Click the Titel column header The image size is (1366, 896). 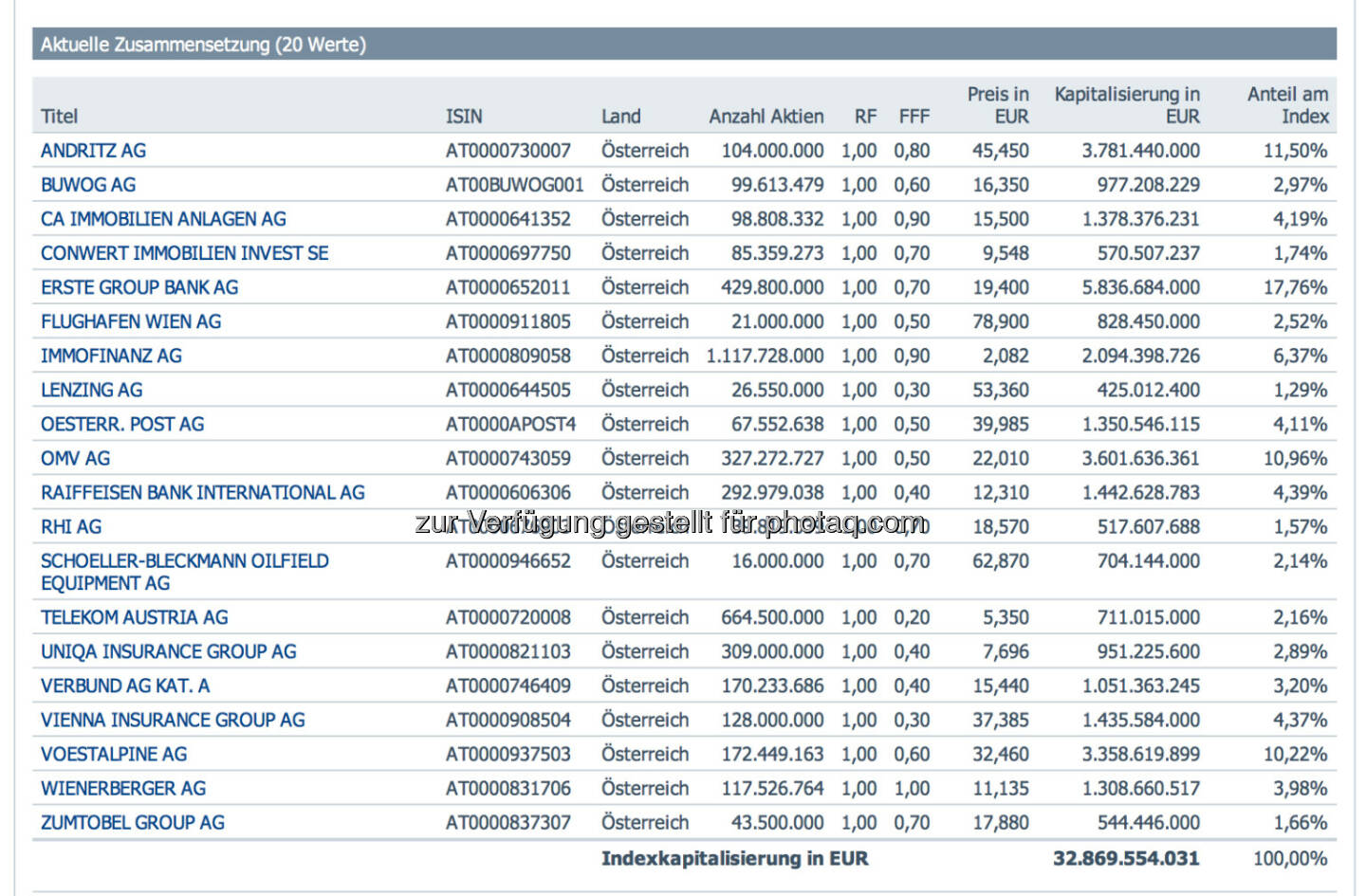[x=59, y=117]
